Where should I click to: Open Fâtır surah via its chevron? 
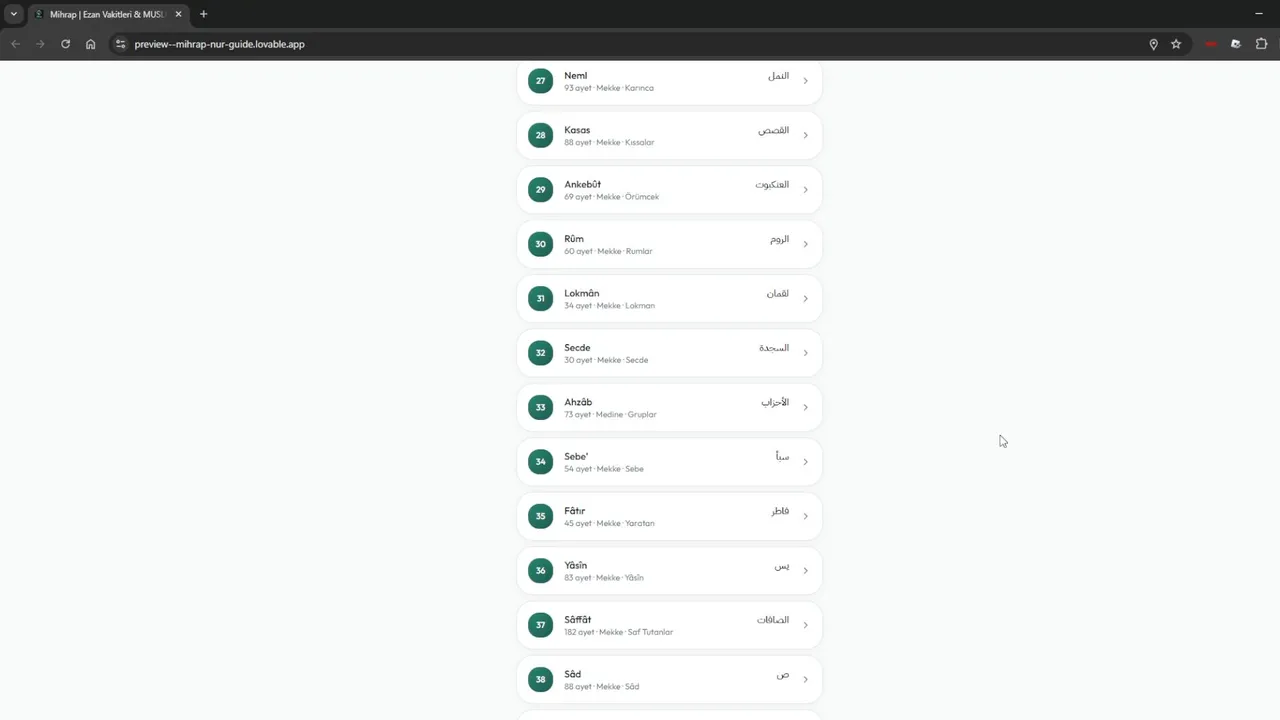805,516
